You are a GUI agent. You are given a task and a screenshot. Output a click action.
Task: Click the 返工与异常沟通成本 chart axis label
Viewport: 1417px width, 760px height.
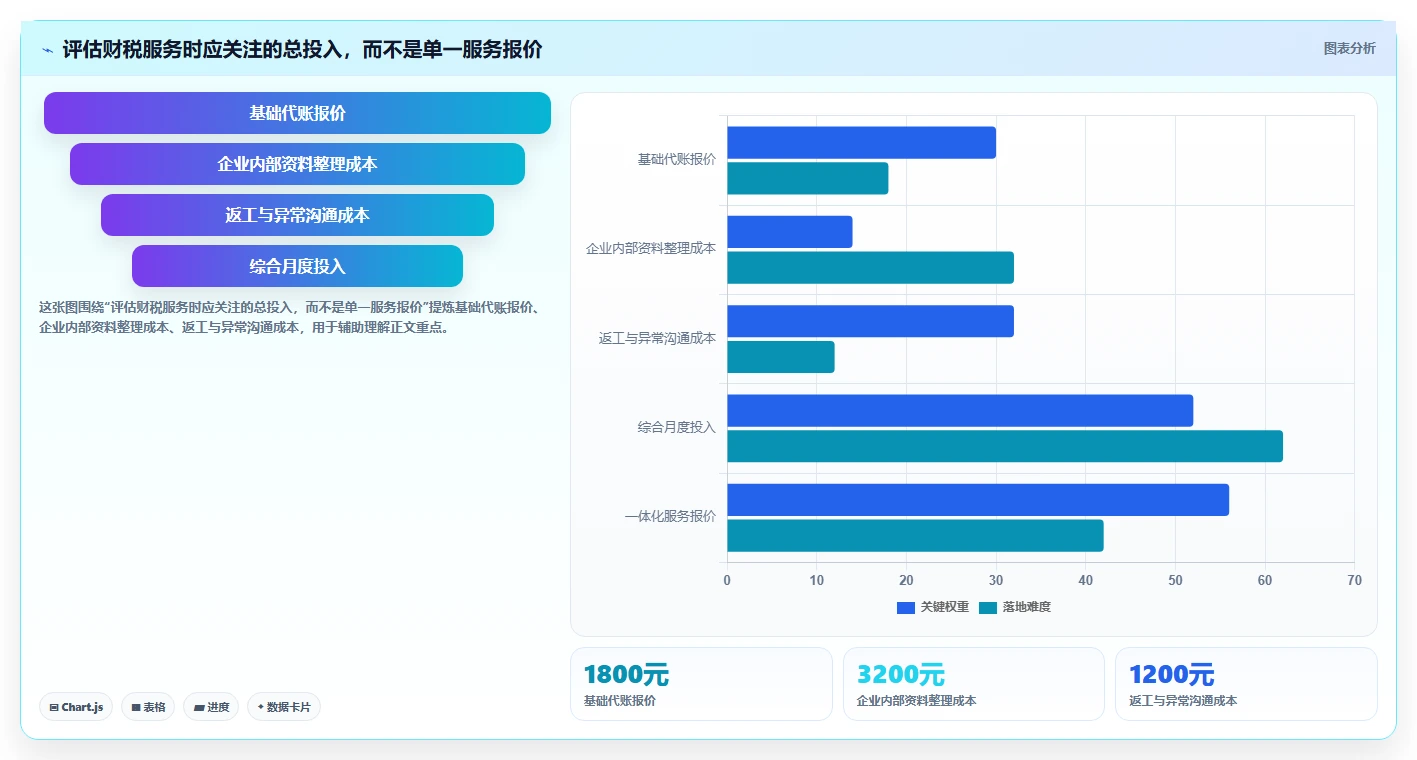[657, 338]
